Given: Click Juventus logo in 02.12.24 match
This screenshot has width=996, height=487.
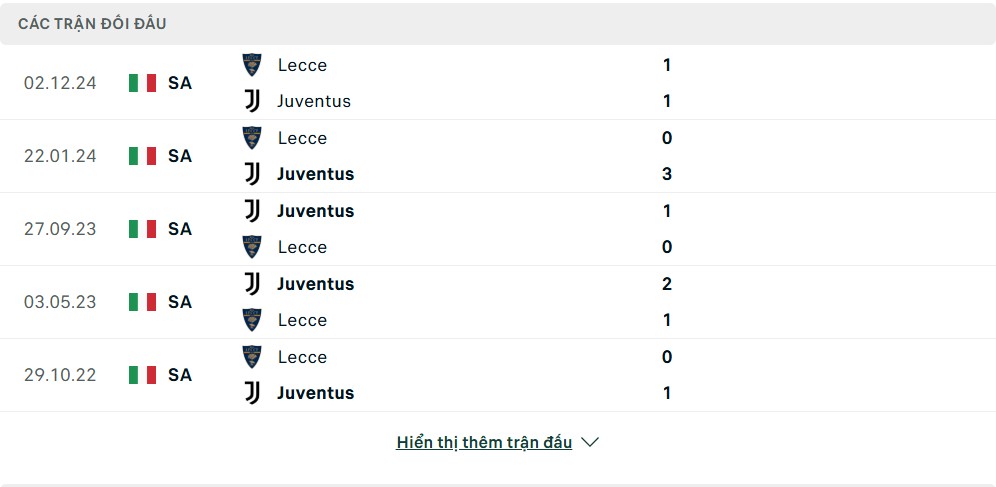Looking at the screenshot, I should (252, 101).
